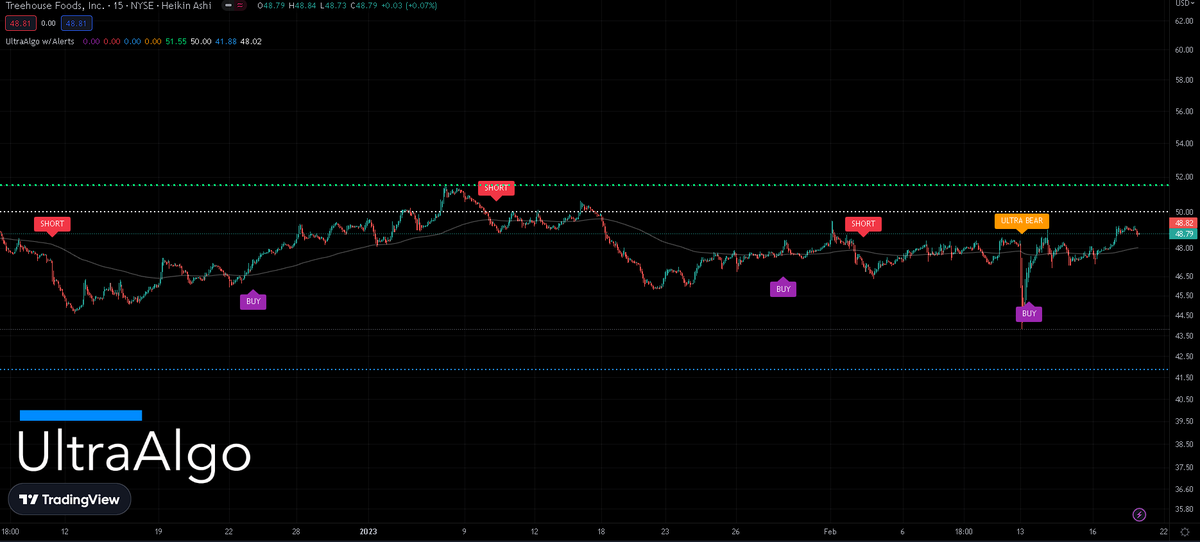Screen dimensions: 1200x542
Task: Click the green dotted 51.55 level line
Action: [585, 185]
